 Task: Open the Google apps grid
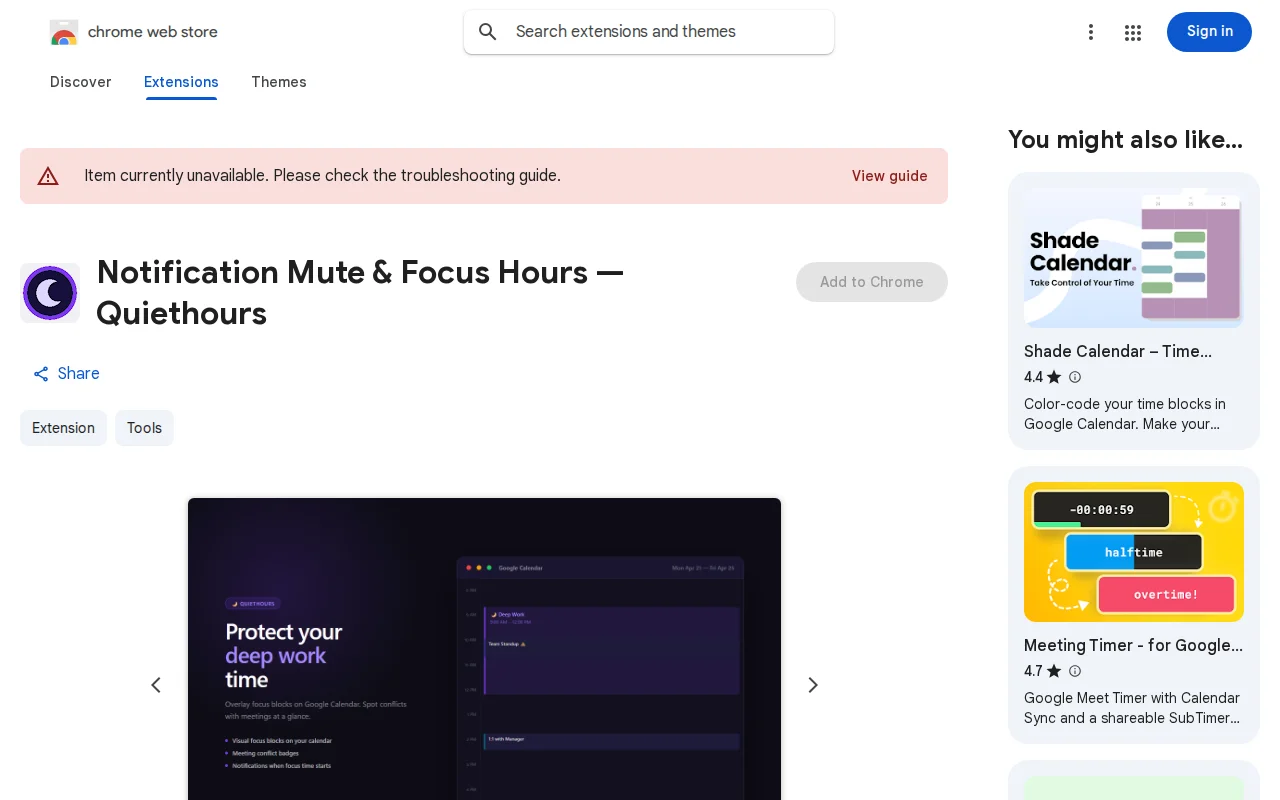(x=1133, y=32)
